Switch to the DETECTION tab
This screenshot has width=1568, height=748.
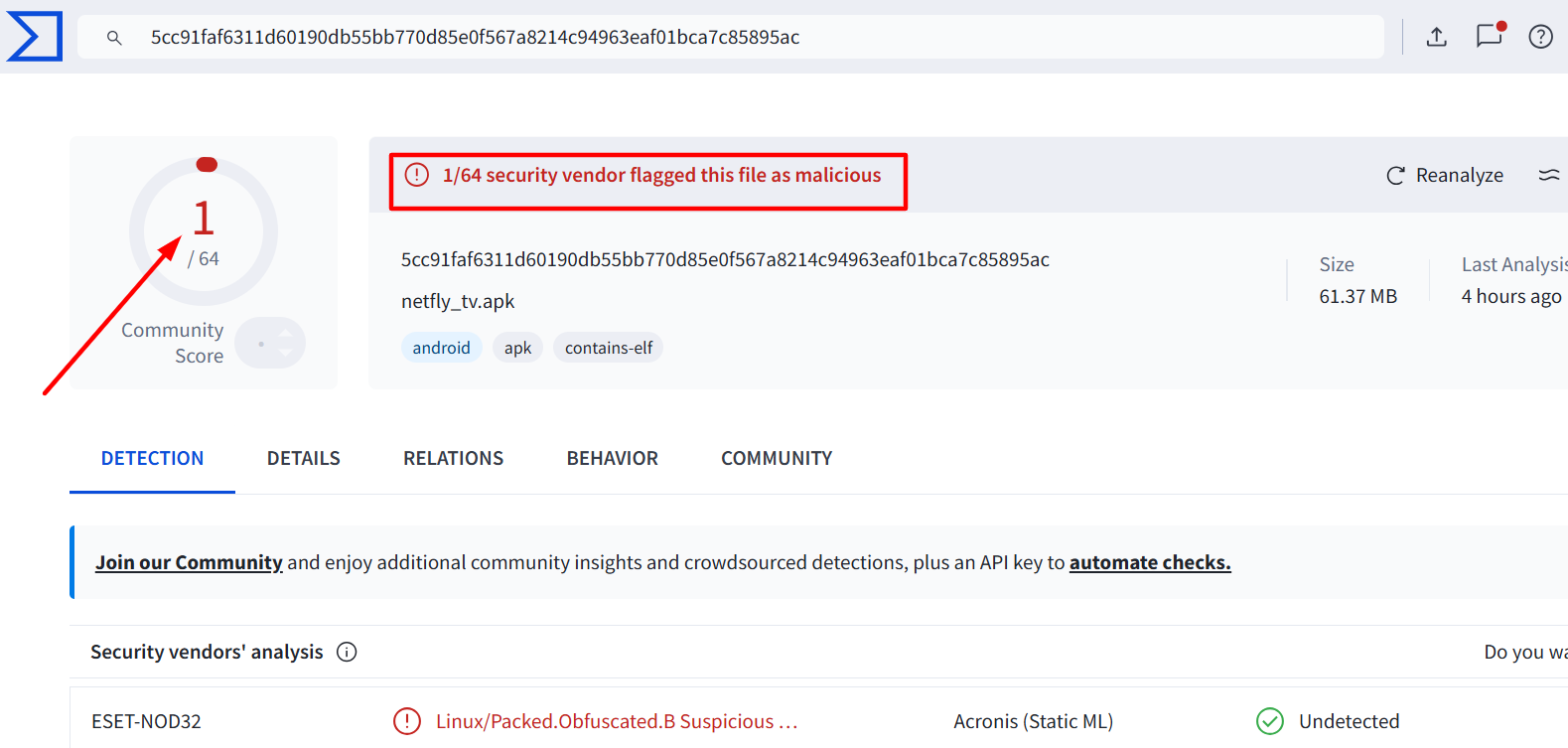point(152,458)
